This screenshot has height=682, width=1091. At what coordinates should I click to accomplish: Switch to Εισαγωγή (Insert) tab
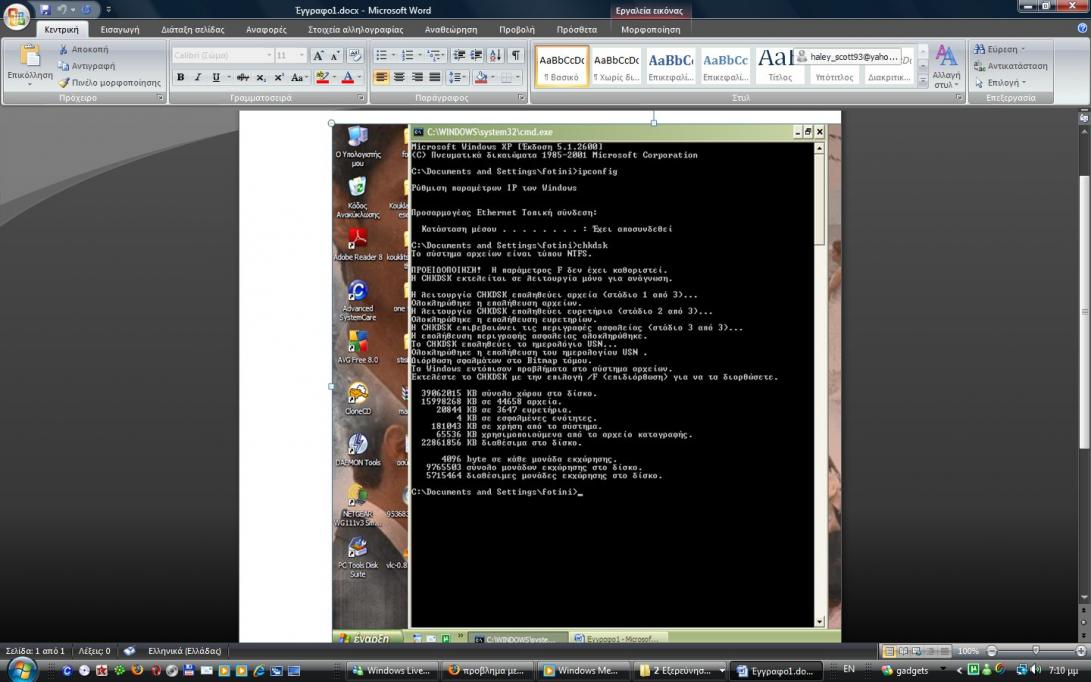[120, 29]
